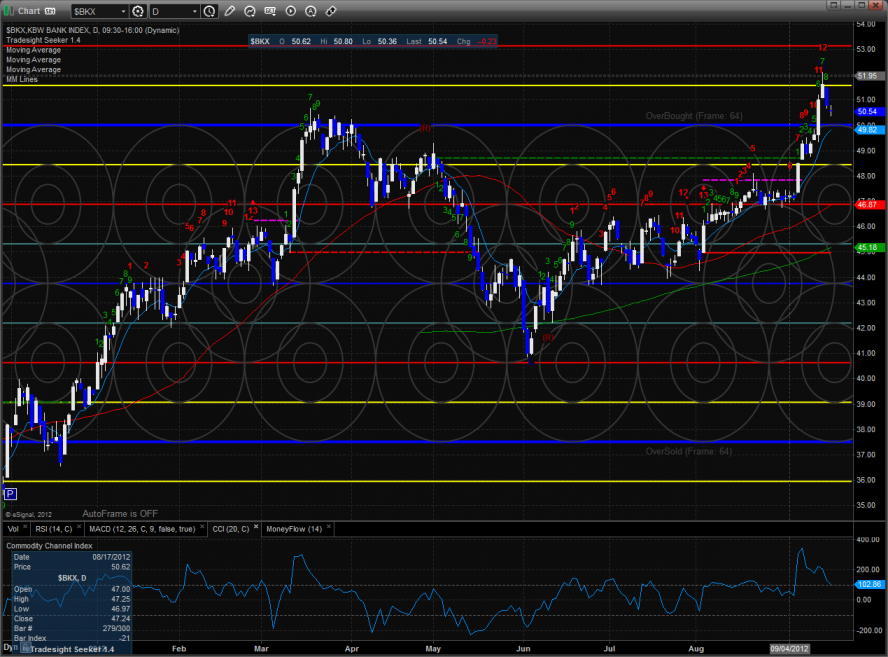Click the interval clock icon
Screen dimensions: 888x657
coord(208,12)
